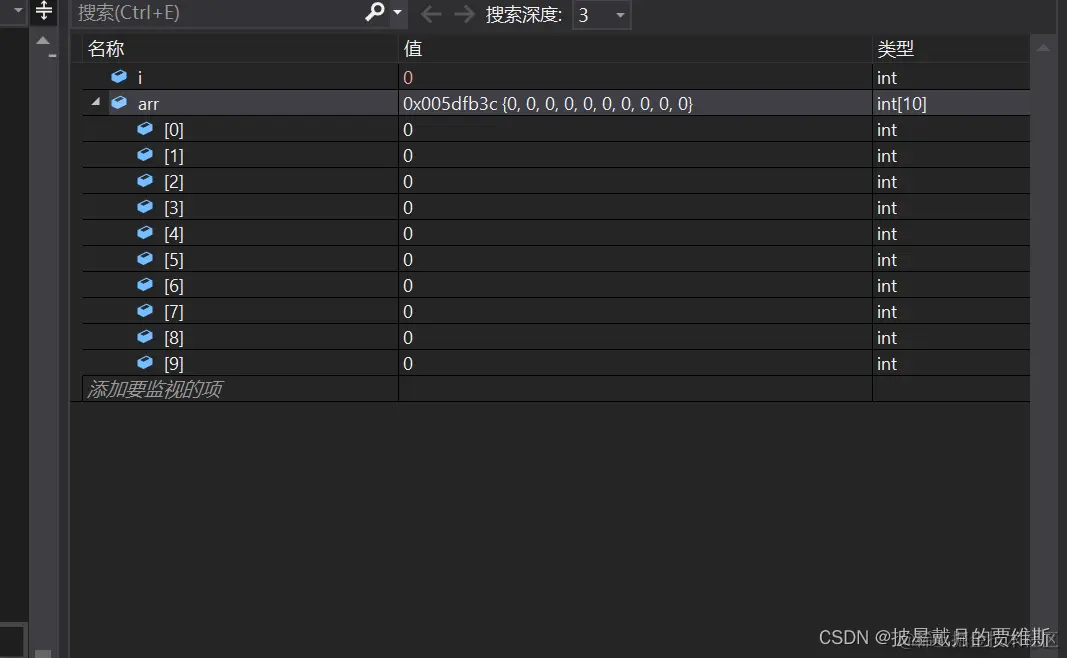
Task: Select the [8] element name
Action: [x=174, y=338]
